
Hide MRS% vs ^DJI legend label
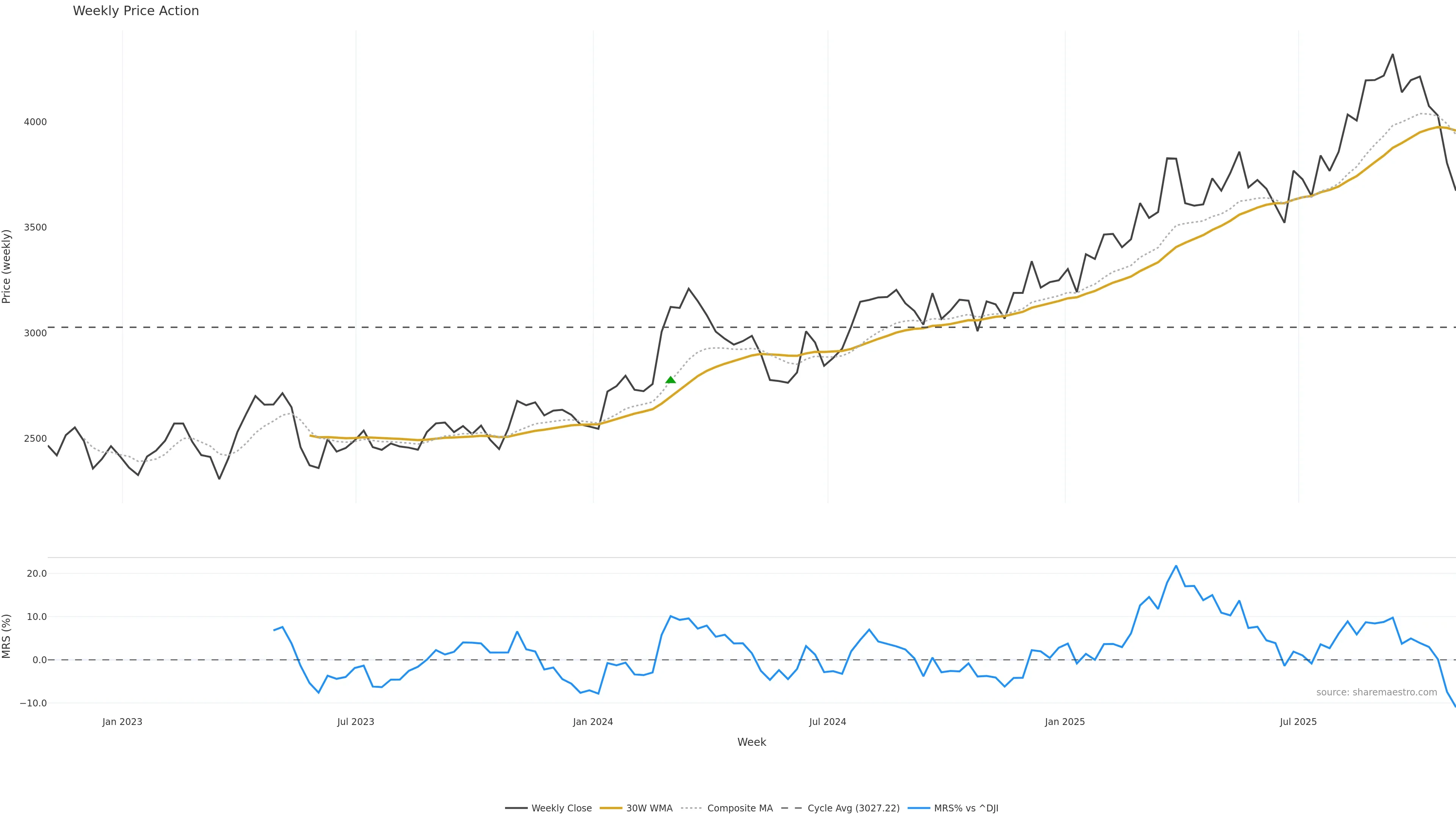(966, 808)
